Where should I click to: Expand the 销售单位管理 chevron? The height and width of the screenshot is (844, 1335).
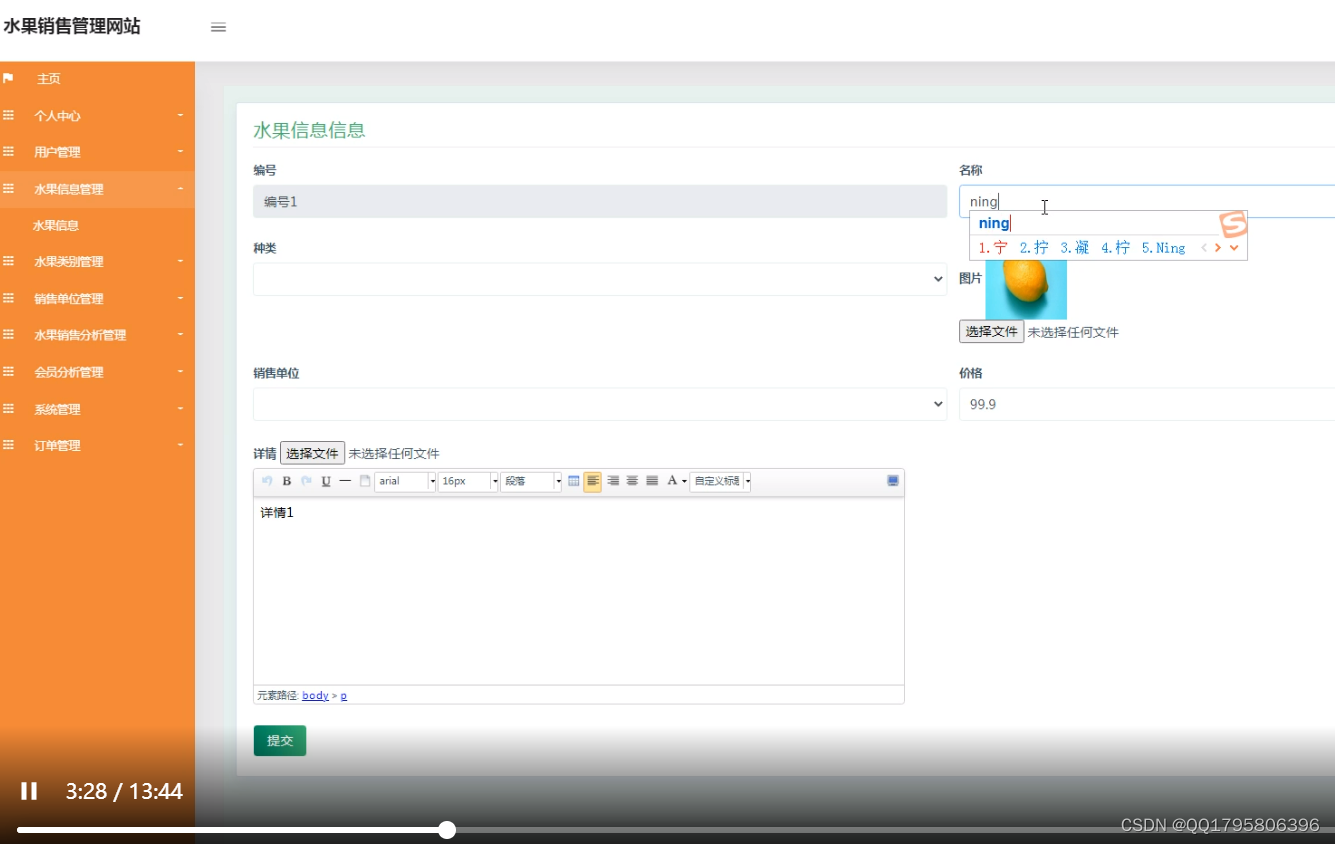point(181,298)
